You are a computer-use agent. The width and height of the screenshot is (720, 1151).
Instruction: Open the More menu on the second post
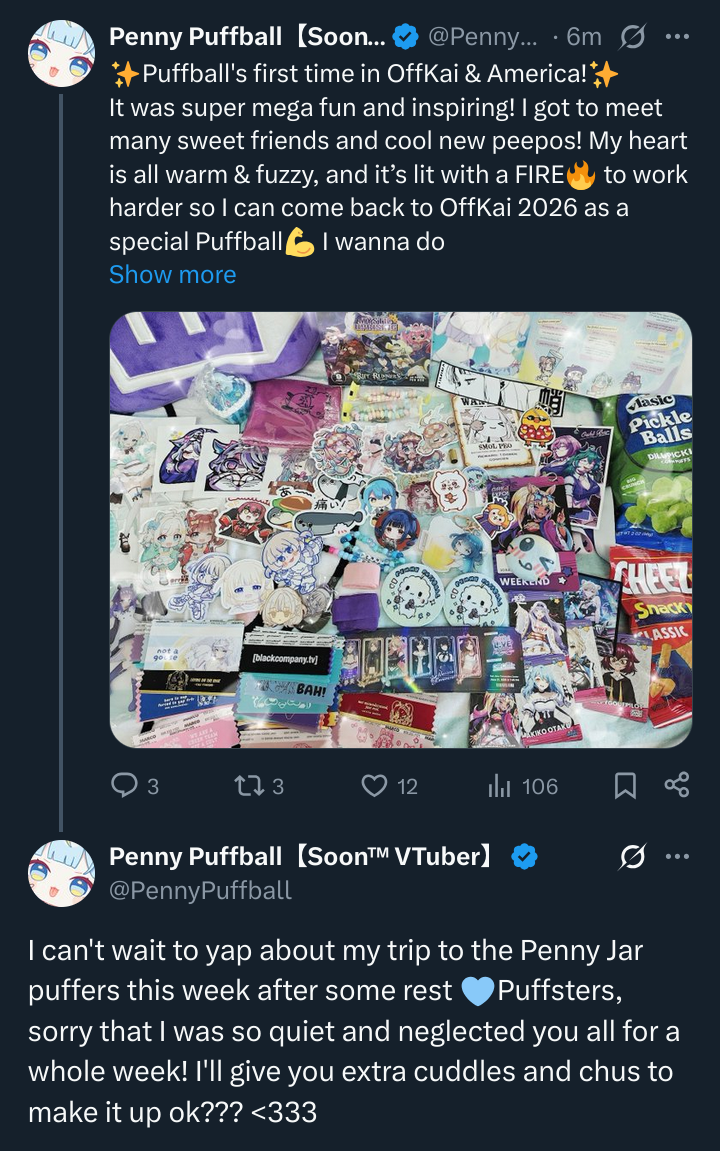(677, 857)
